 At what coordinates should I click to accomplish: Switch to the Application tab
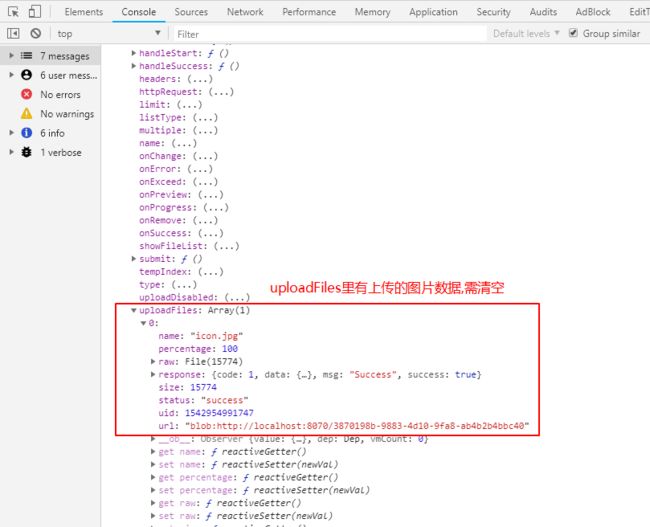434,12
